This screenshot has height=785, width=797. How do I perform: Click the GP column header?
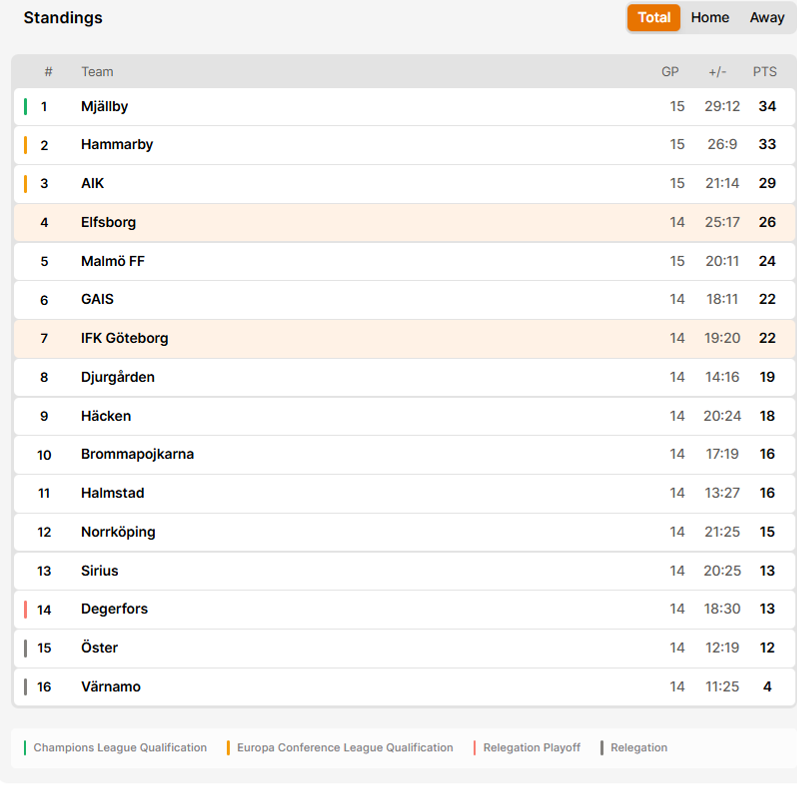click(670, 72)
